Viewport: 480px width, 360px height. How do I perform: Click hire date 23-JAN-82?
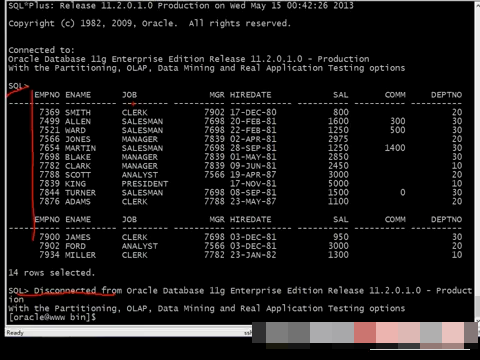click(253, 255)
